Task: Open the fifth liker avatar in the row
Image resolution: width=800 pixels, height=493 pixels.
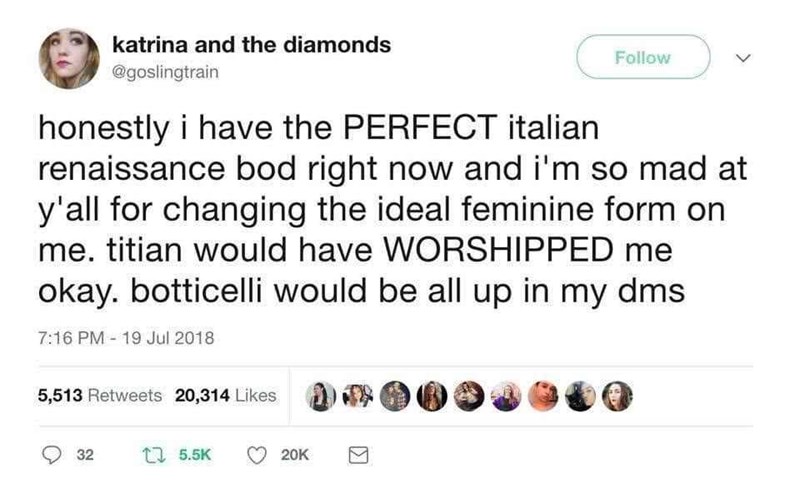Action: click(x=467, y=395)
